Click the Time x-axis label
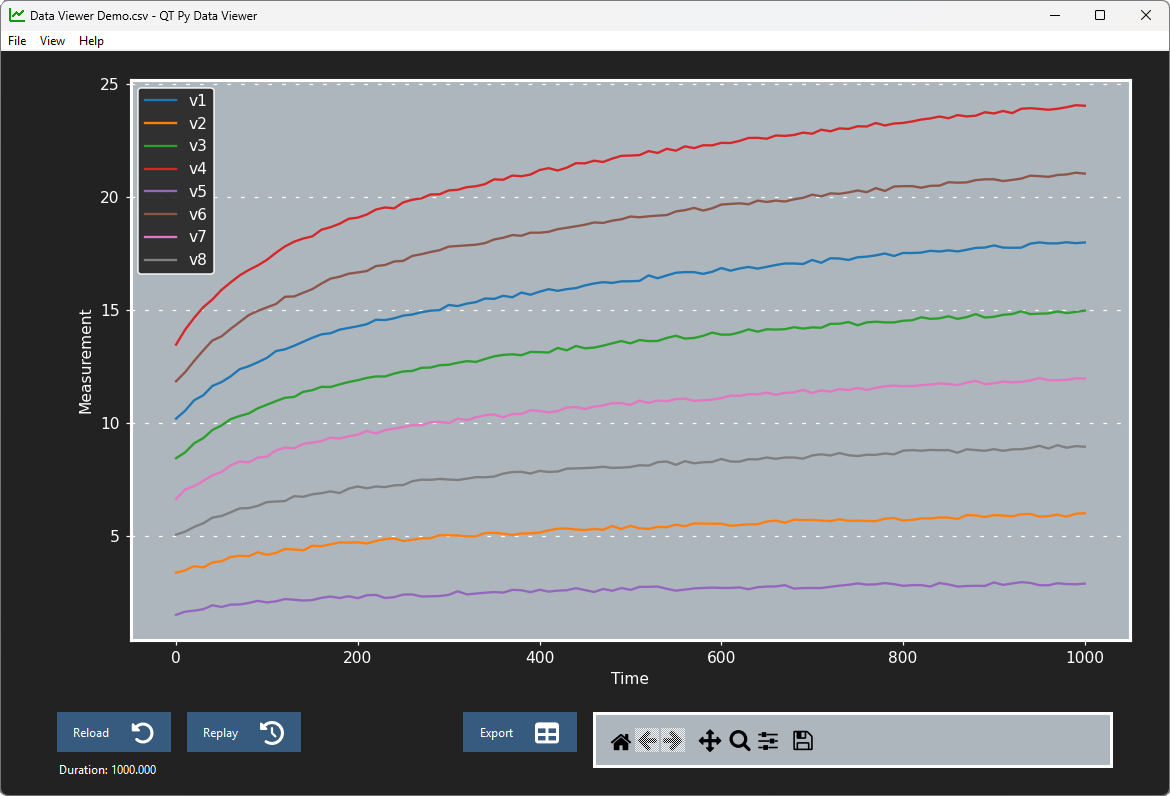The height and width of the screenshot is (796, 1170). [630, 678]
